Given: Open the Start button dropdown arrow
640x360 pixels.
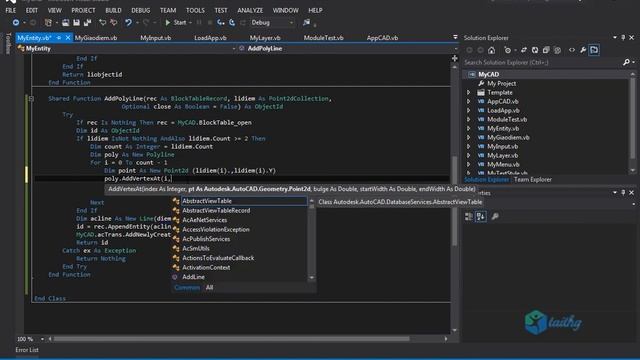Looking at the screenshot, I should tap(190, 23).
